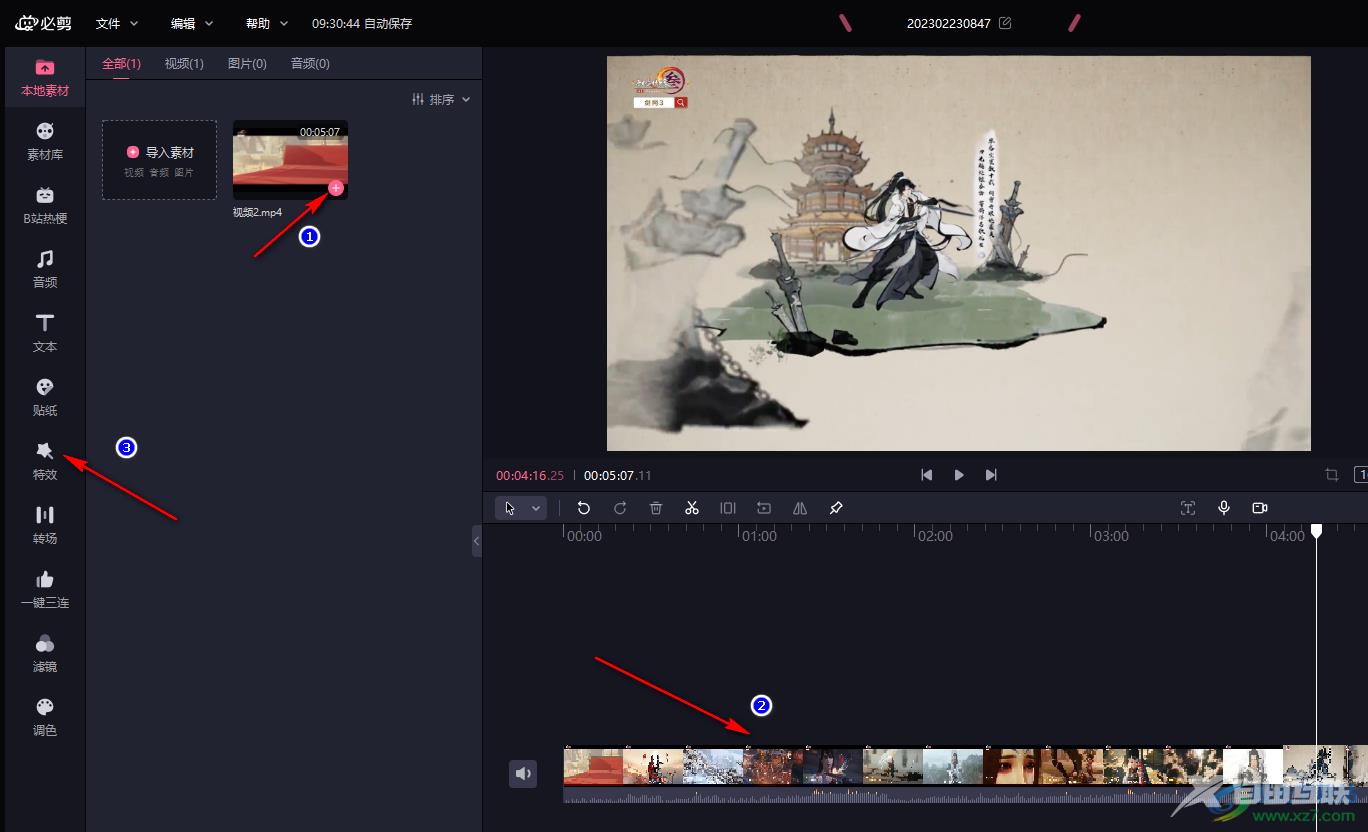The width and height of the screenshot is (1368, 832).
Task: Expand the selection tool dropdown arrow
Action: pos(536,508)
